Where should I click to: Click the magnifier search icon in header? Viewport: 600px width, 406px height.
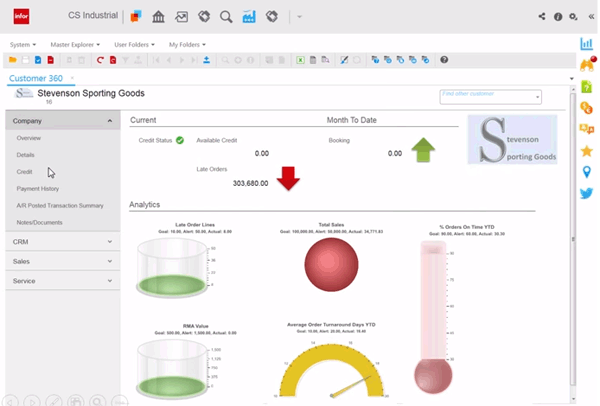point(226,16)
